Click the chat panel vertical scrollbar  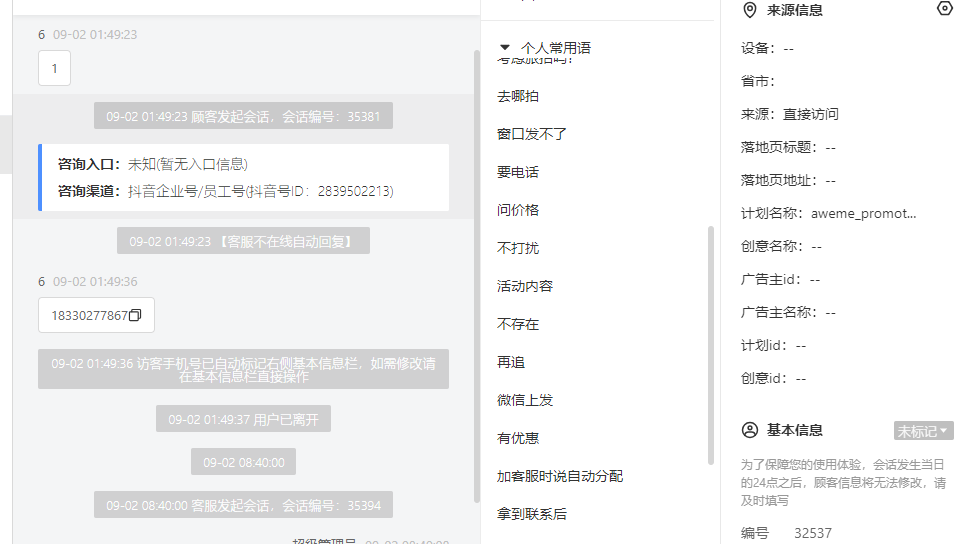[x=476, y=276]
